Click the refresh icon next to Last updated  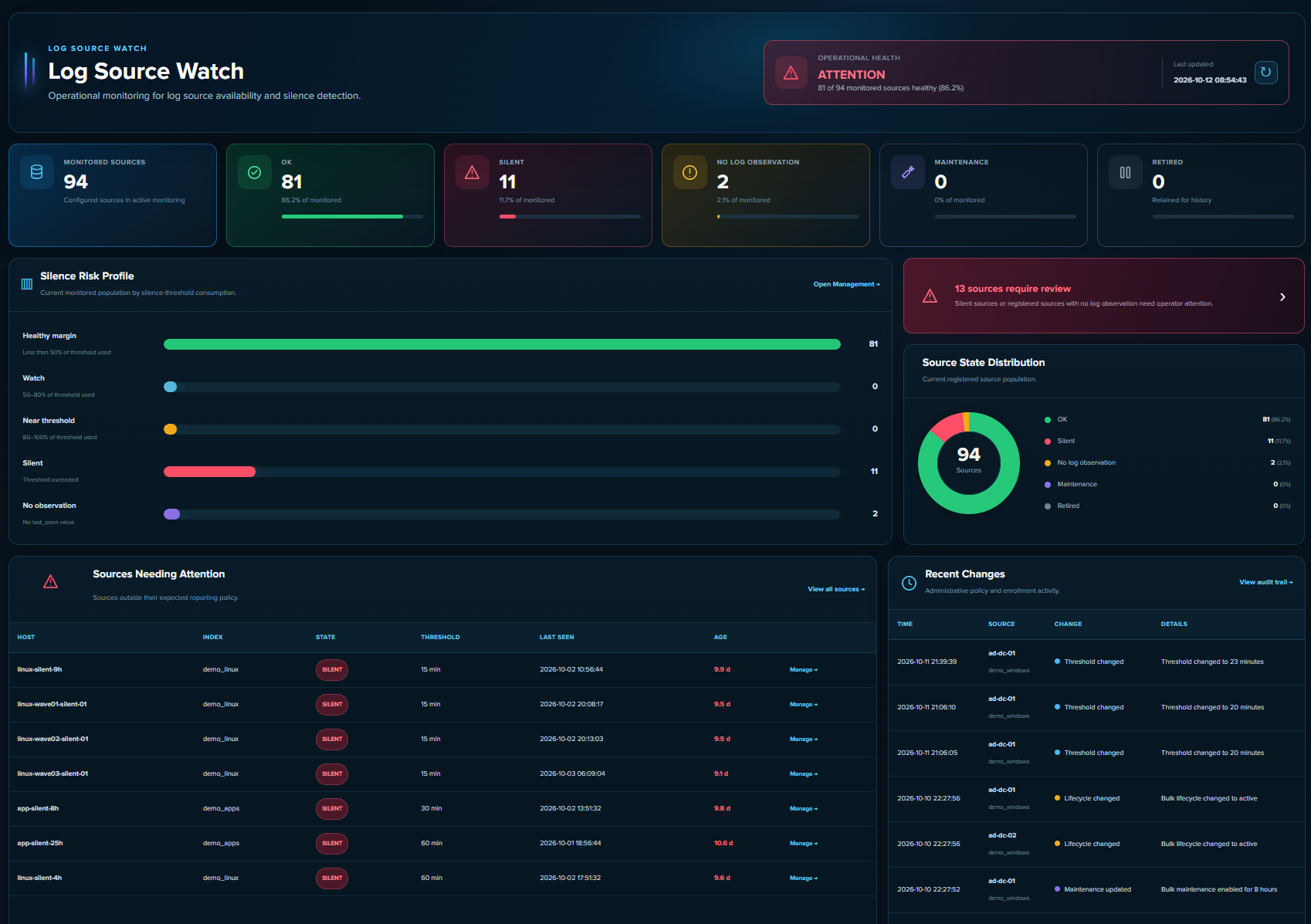1265,73
